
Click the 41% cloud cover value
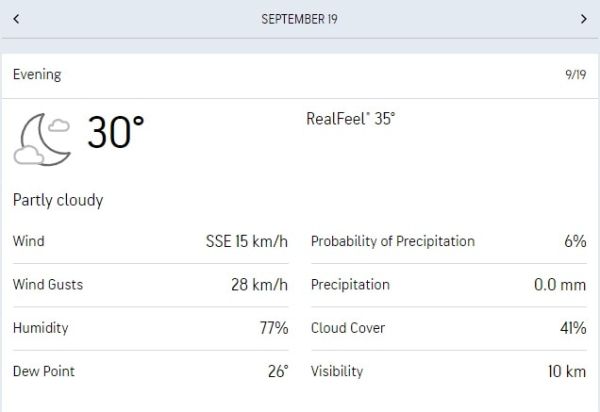[571, 328]
